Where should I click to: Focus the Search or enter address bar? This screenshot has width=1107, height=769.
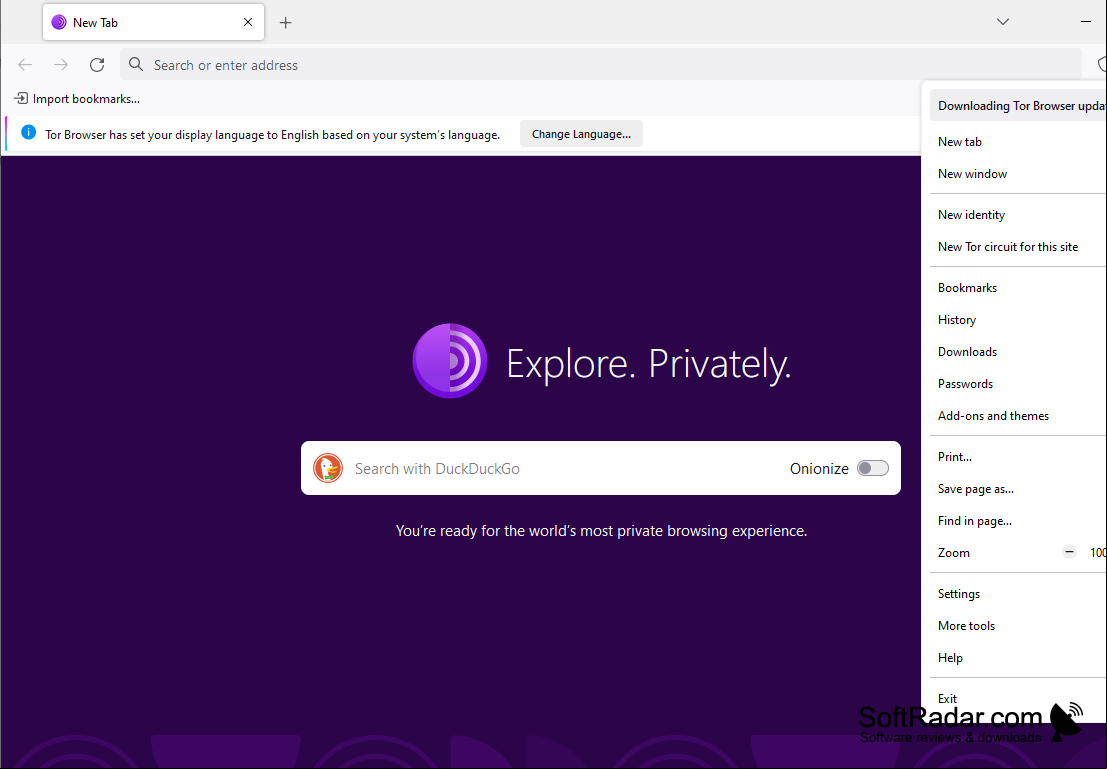click(x=601, y=65)
